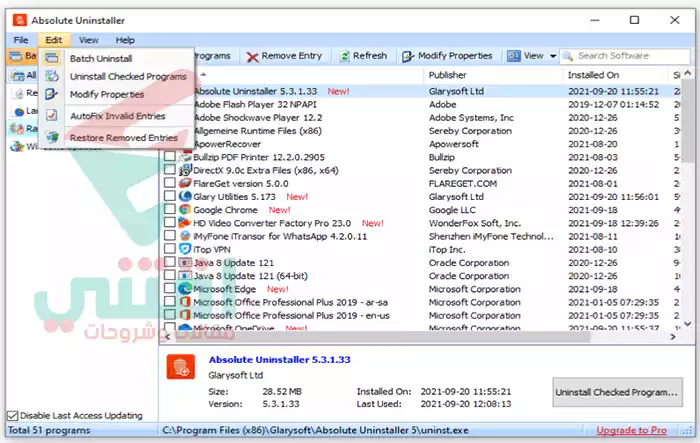Check the Microsoft Edge checkbox

(170, 288)
